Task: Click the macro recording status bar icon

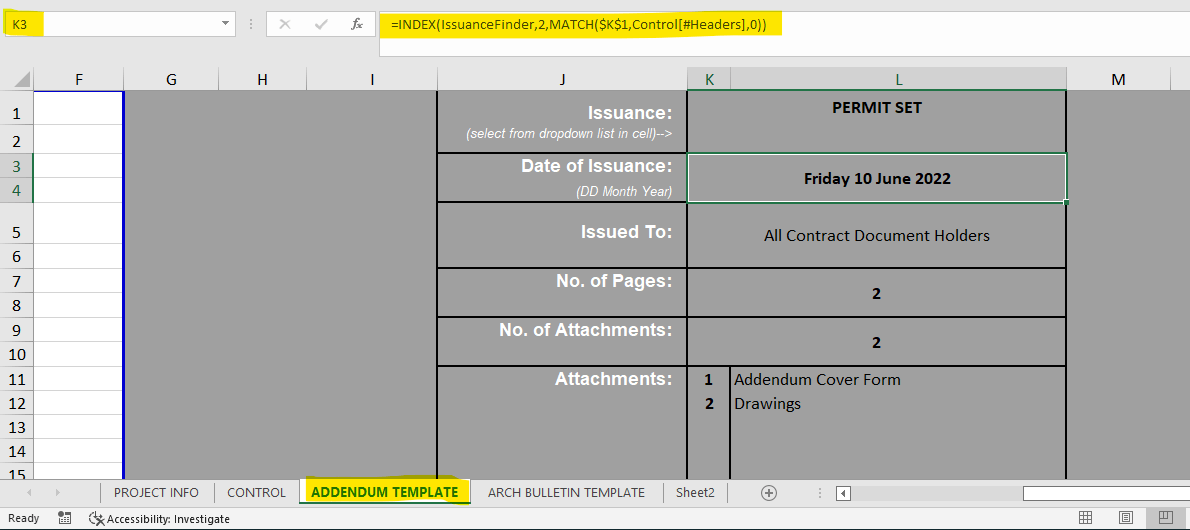Action: tap(65, 518)
